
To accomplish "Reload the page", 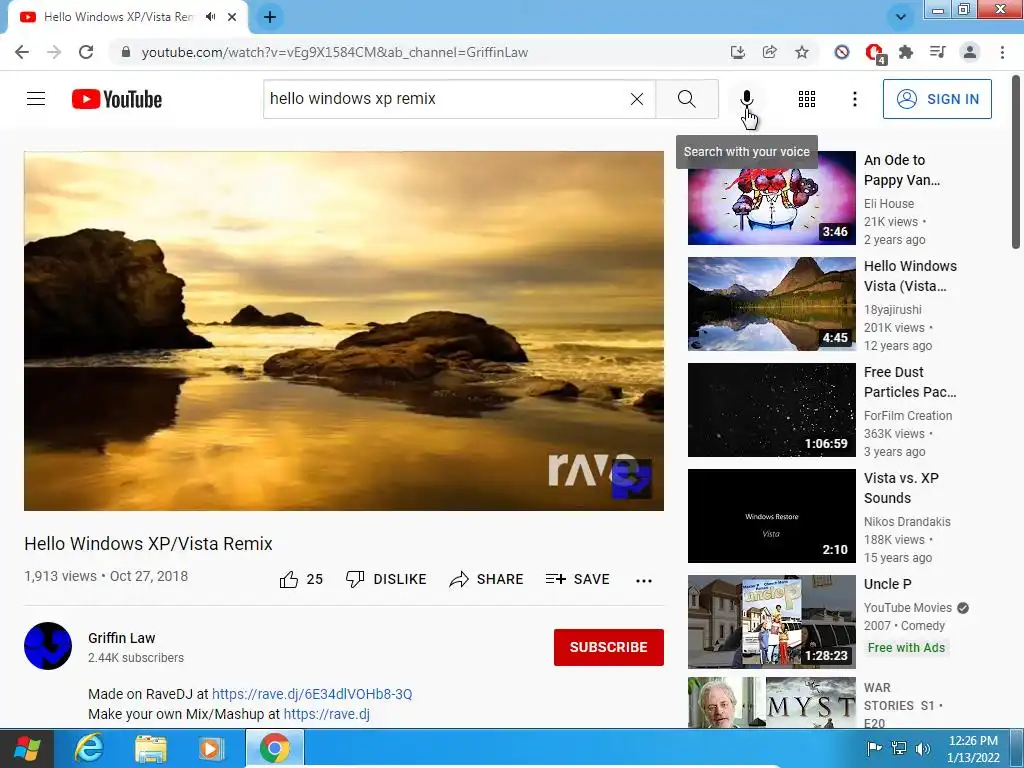I will 86,52.
